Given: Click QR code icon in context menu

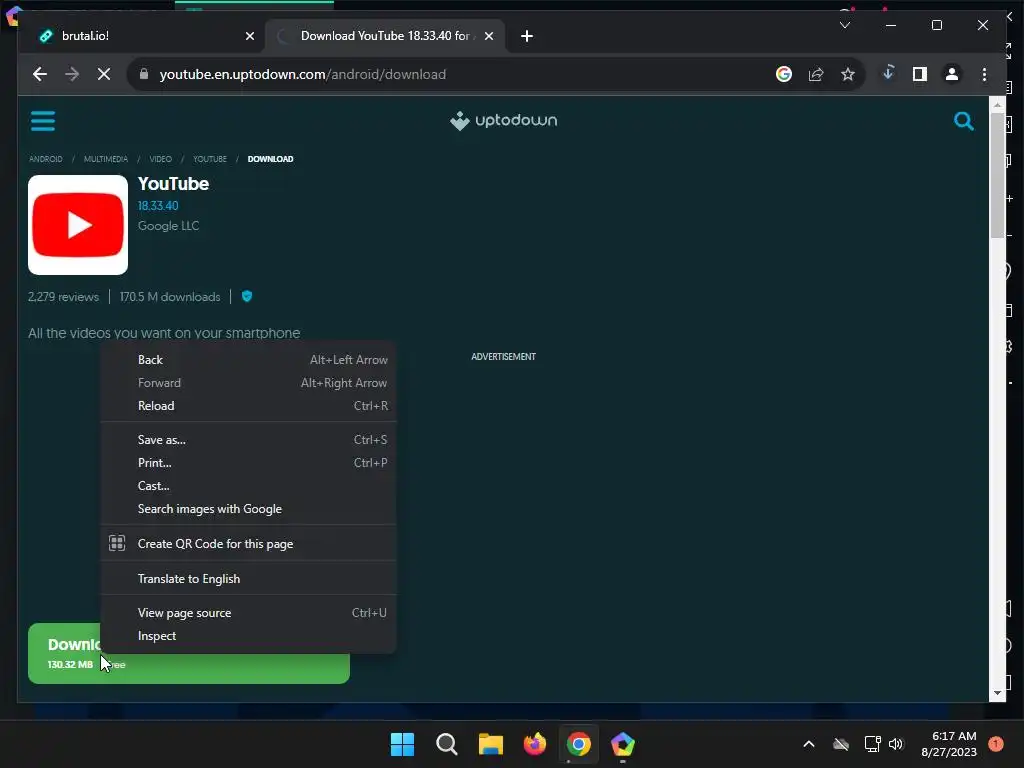Looking at the screenshot, I should pyautogui.click(x=117, y=543).
